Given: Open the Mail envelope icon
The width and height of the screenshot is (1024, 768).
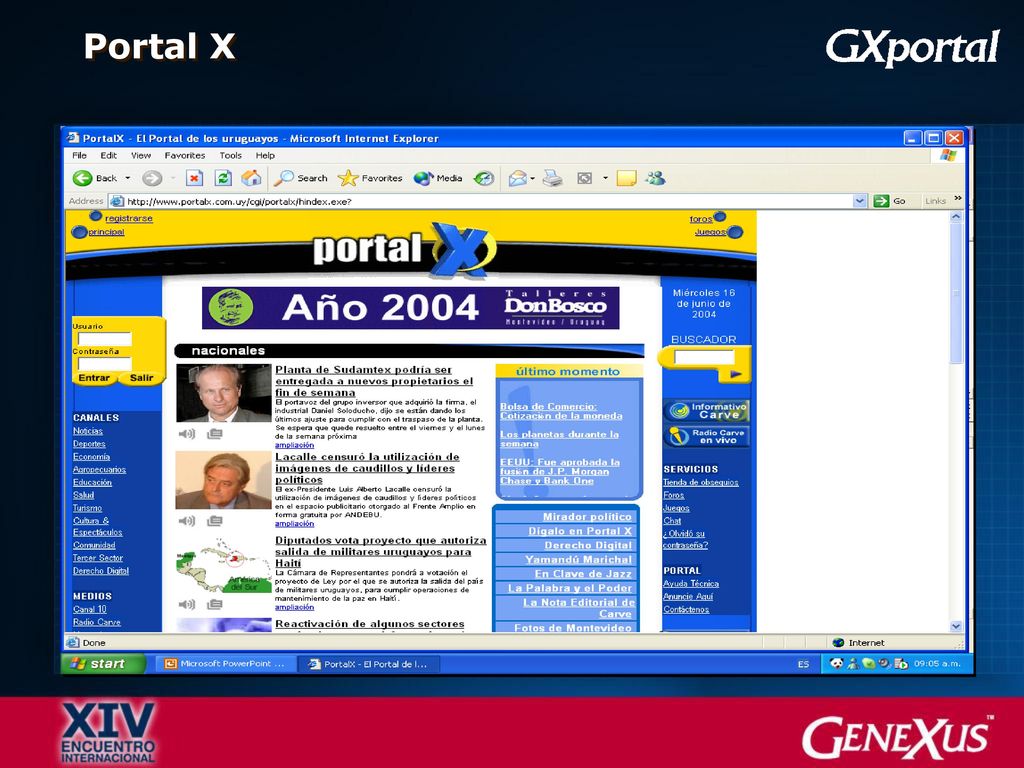Looking at the screenshot, I should [x=518, y=178].
